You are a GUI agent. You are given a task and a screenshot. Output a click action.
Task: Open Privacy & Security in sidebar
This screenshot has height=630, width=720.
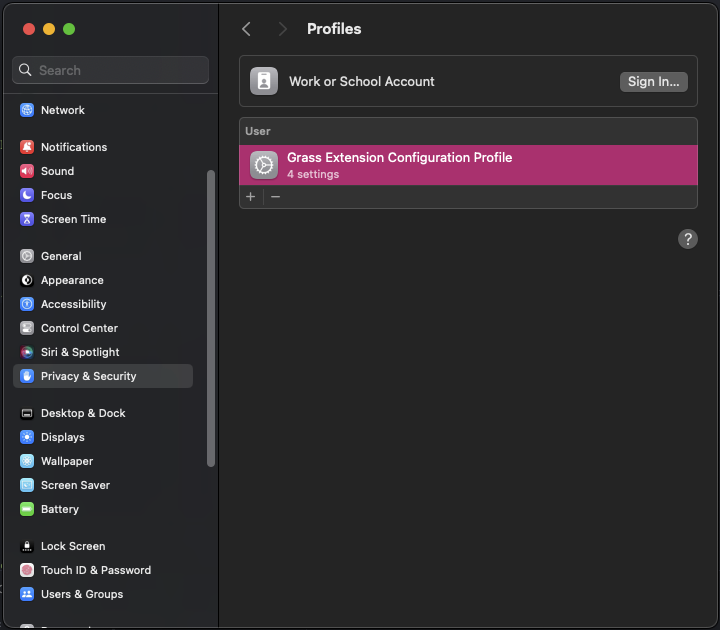(x=88, y=376)
